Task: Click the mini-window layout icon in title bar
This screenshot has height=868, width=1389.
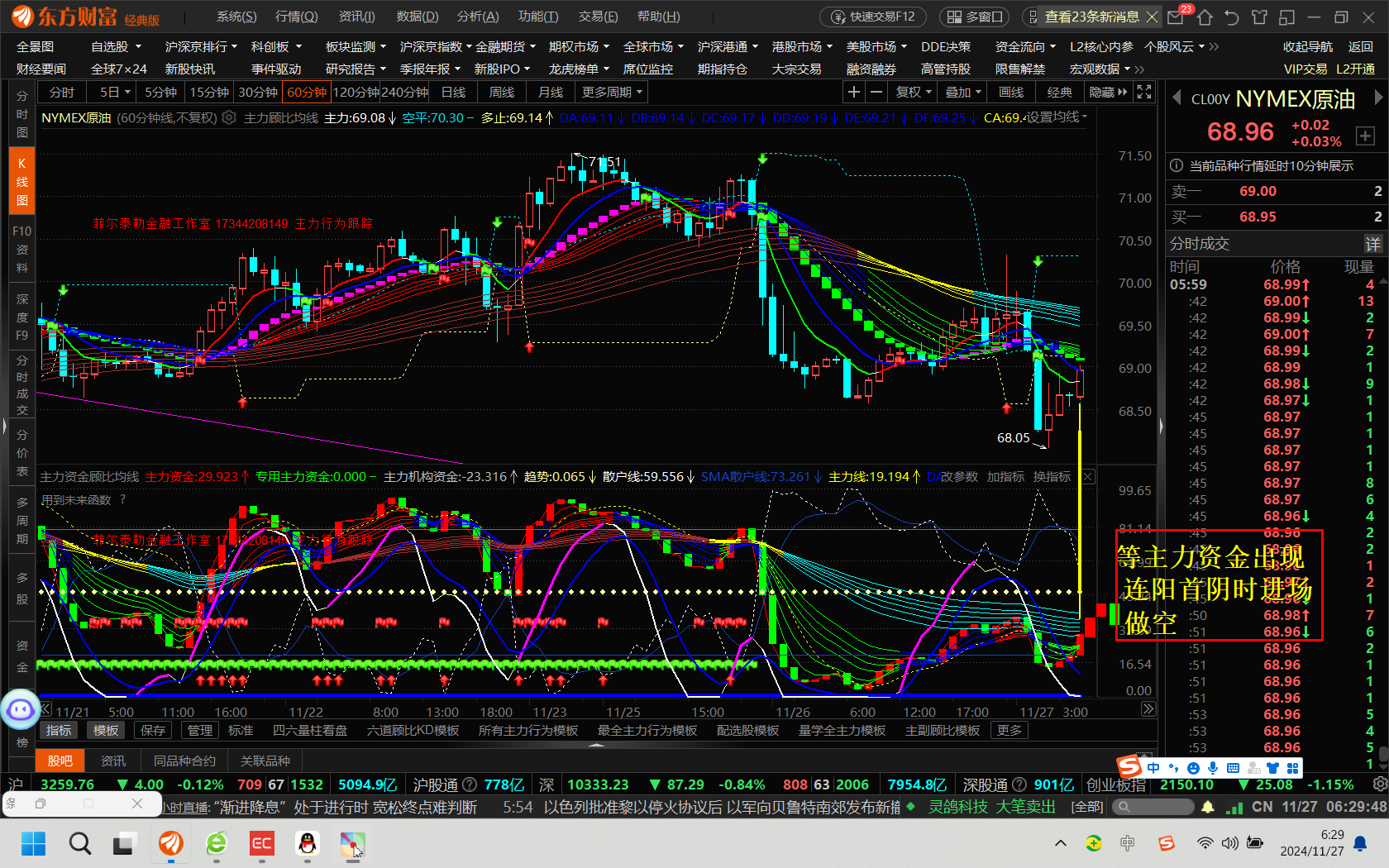Action: 1286,17
